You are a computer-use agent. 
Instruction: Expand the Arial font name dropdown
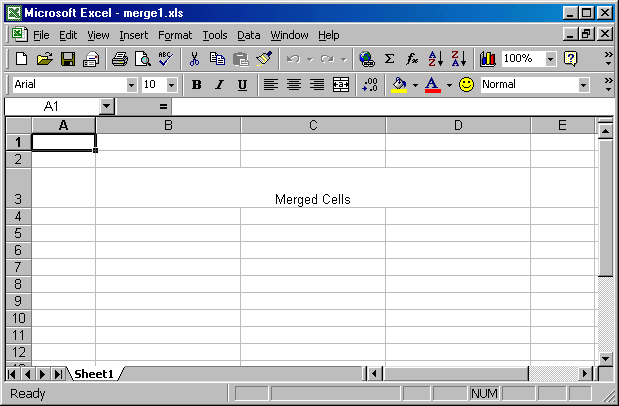[131, 85]
